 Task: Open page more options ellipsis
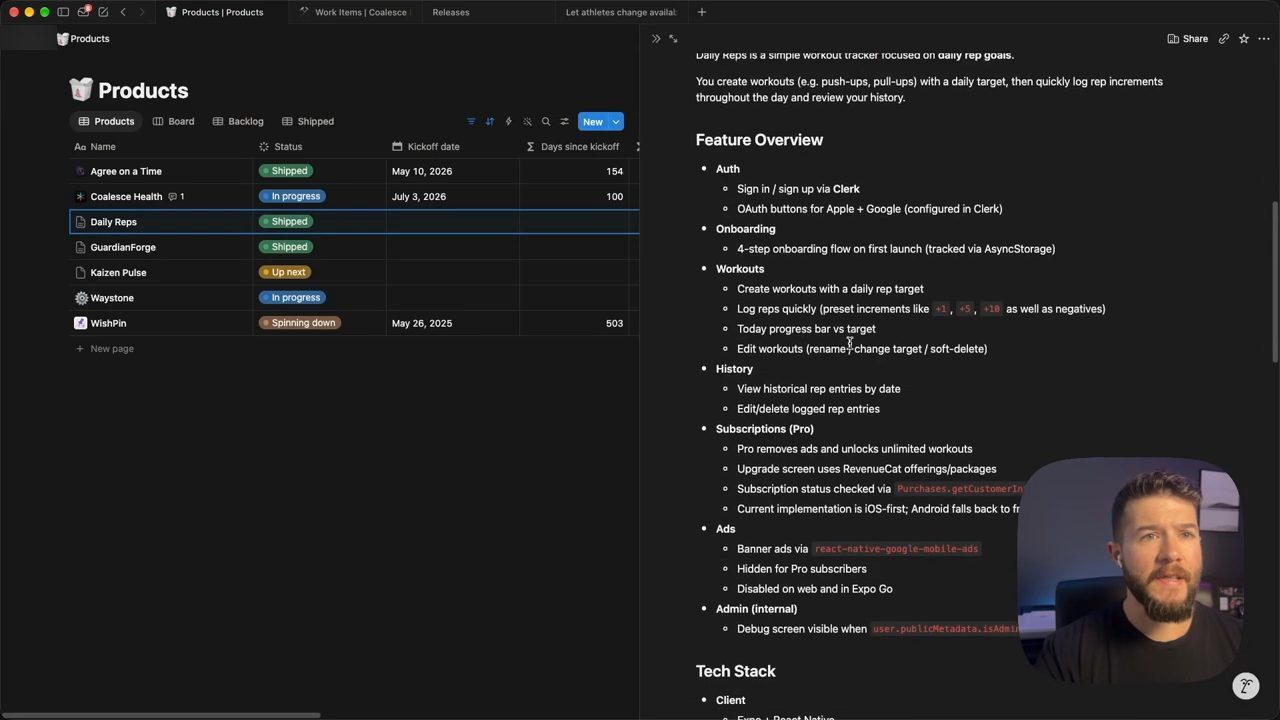coord(1264,39)
